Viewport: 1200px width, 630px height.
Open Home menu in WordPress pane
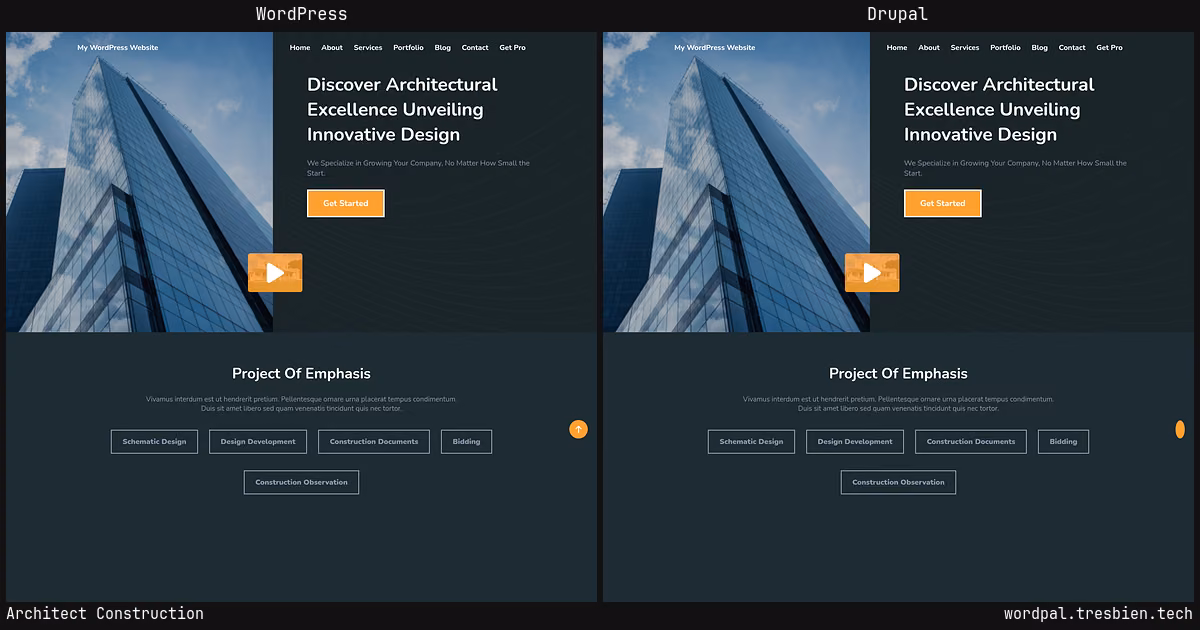[x=300, y=48]
